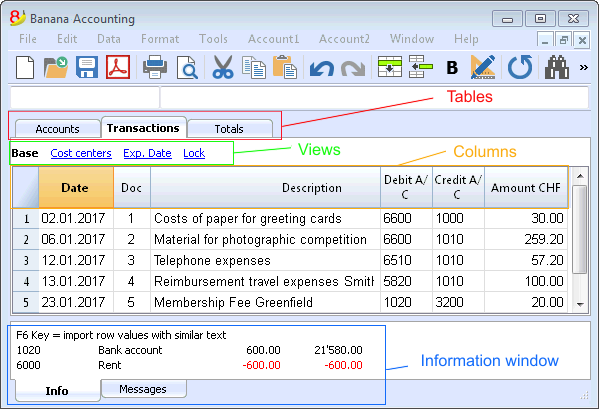599x409 pixels.
Task: Cut selection with scissors icon
Action: pyautogui.click(x=222, y=68)
